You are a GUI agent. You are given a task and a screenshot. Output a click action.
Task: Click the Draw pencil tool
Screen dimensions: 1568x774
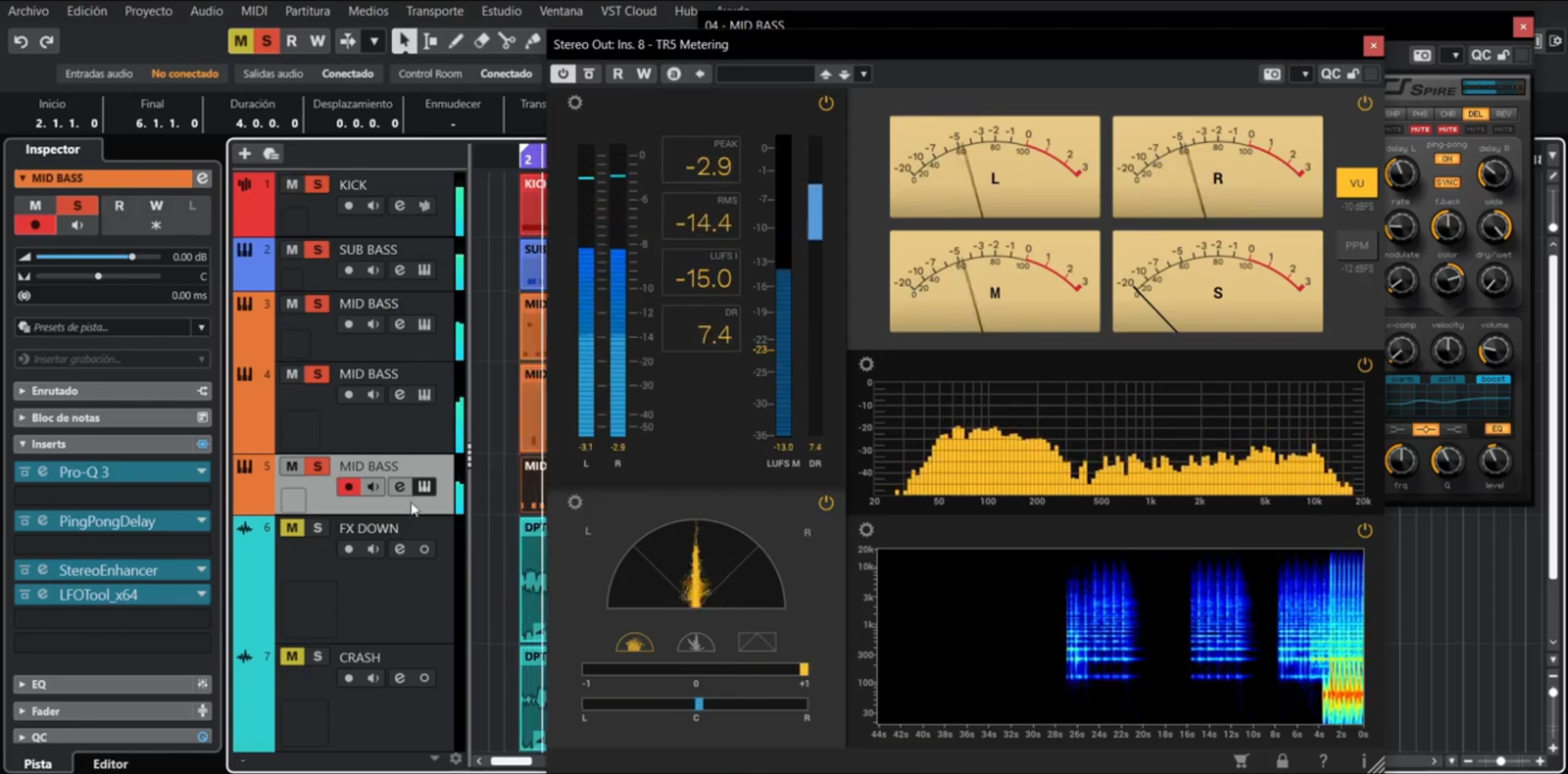(x=456, y=41)
